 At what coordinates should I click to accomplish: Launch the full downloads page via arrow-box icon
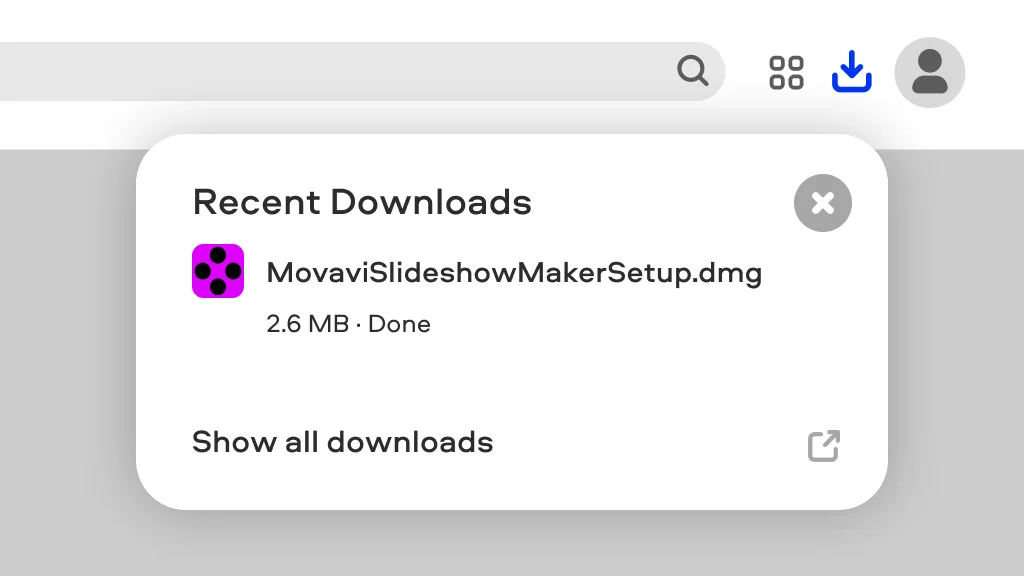tap(824, 445)
